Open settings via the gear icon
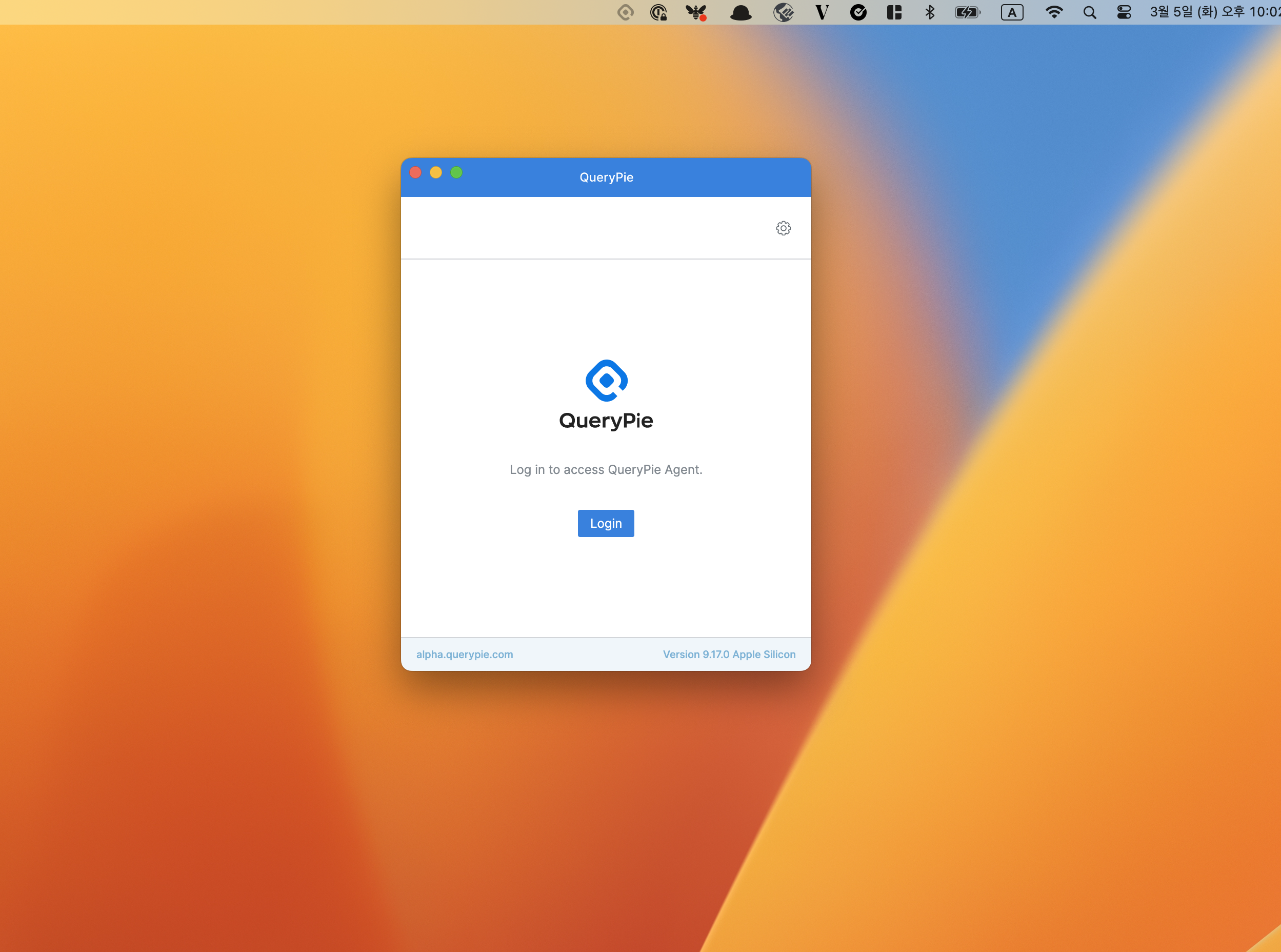 point(783,228)
